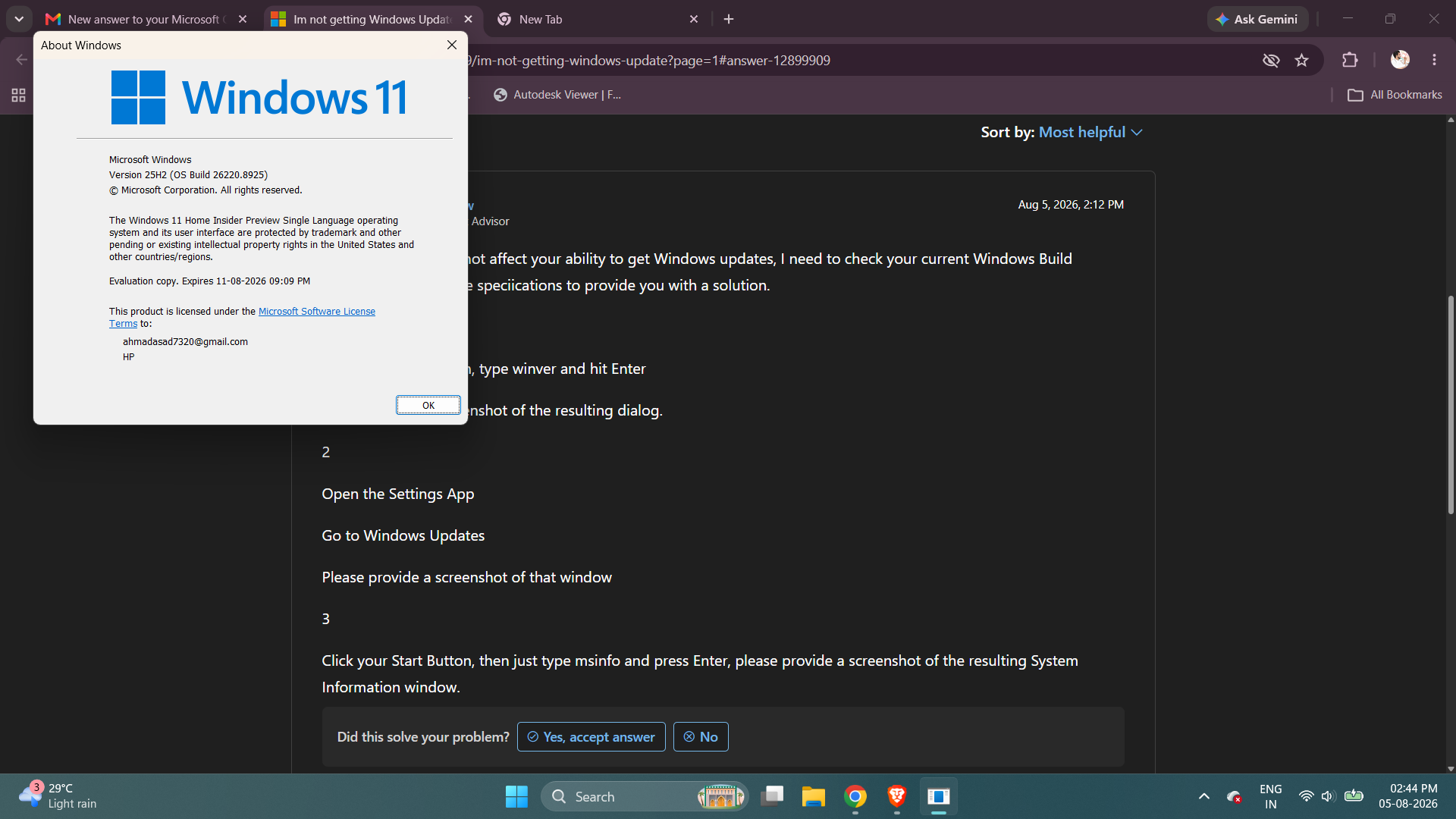Open Task View from the taskbar
This screenshot has width=1456, height=819.
[x=772, y=796]
